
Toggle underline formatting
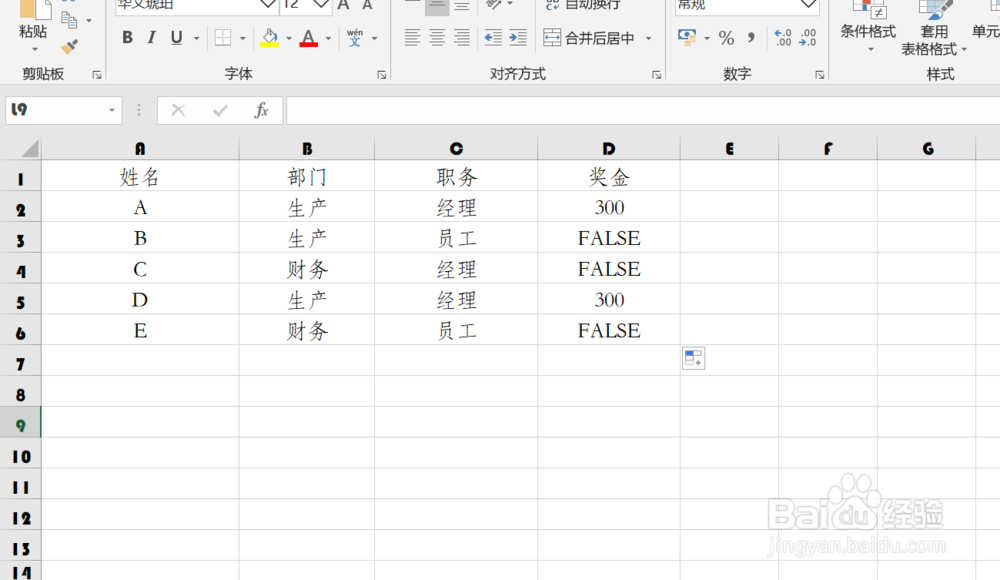[177, 38]
